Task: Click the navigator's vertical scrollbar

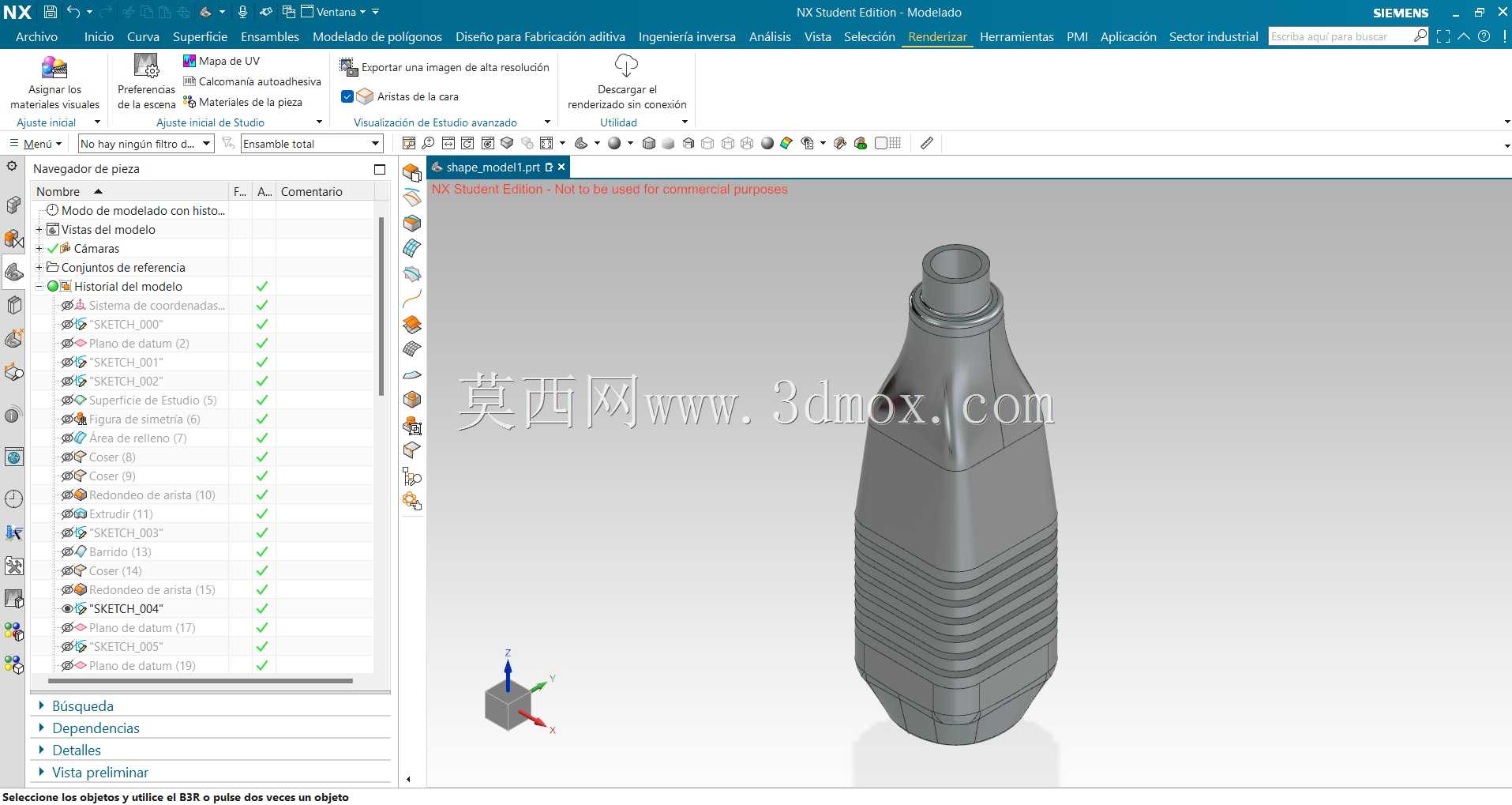Action: click(381, 307)
